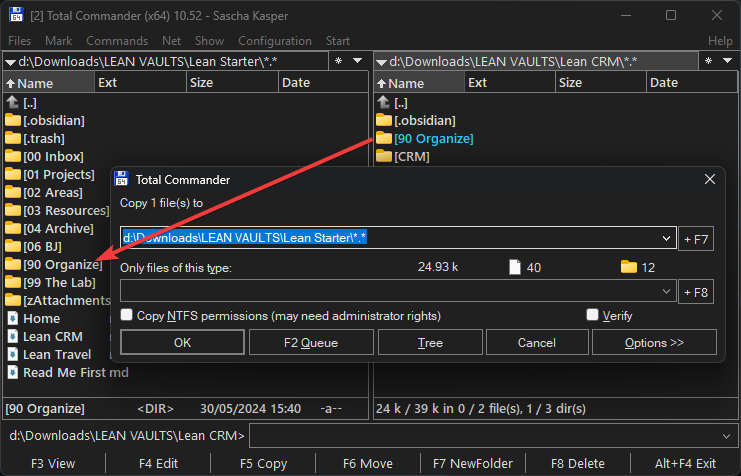The width and height of the screenshot is (741, 476).
Task: Select the 03 Resources folder icon
Action: [x=13, y=210]
